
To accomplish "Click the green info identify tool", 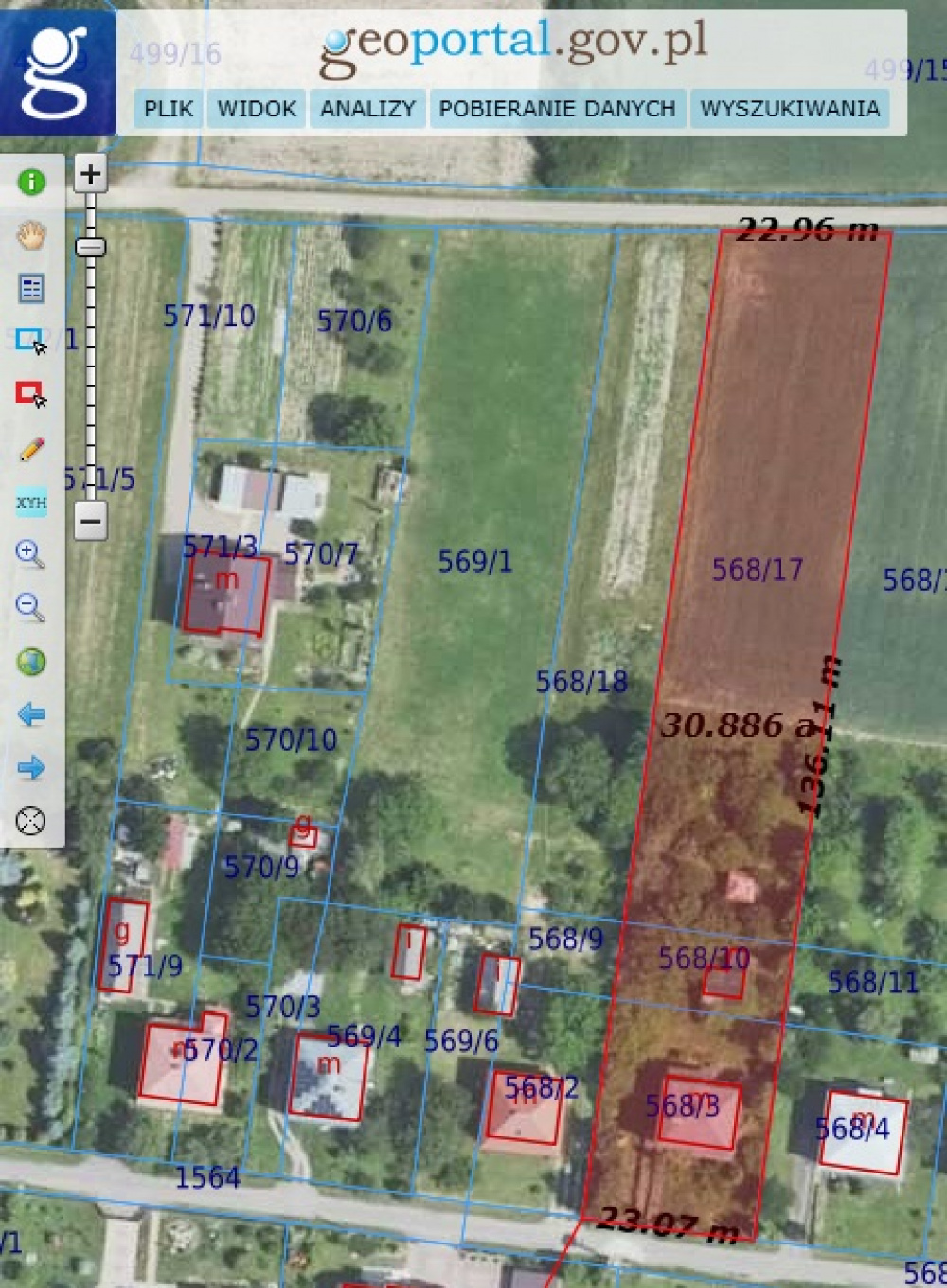I will pyautogui.click(x=31, y=181).
